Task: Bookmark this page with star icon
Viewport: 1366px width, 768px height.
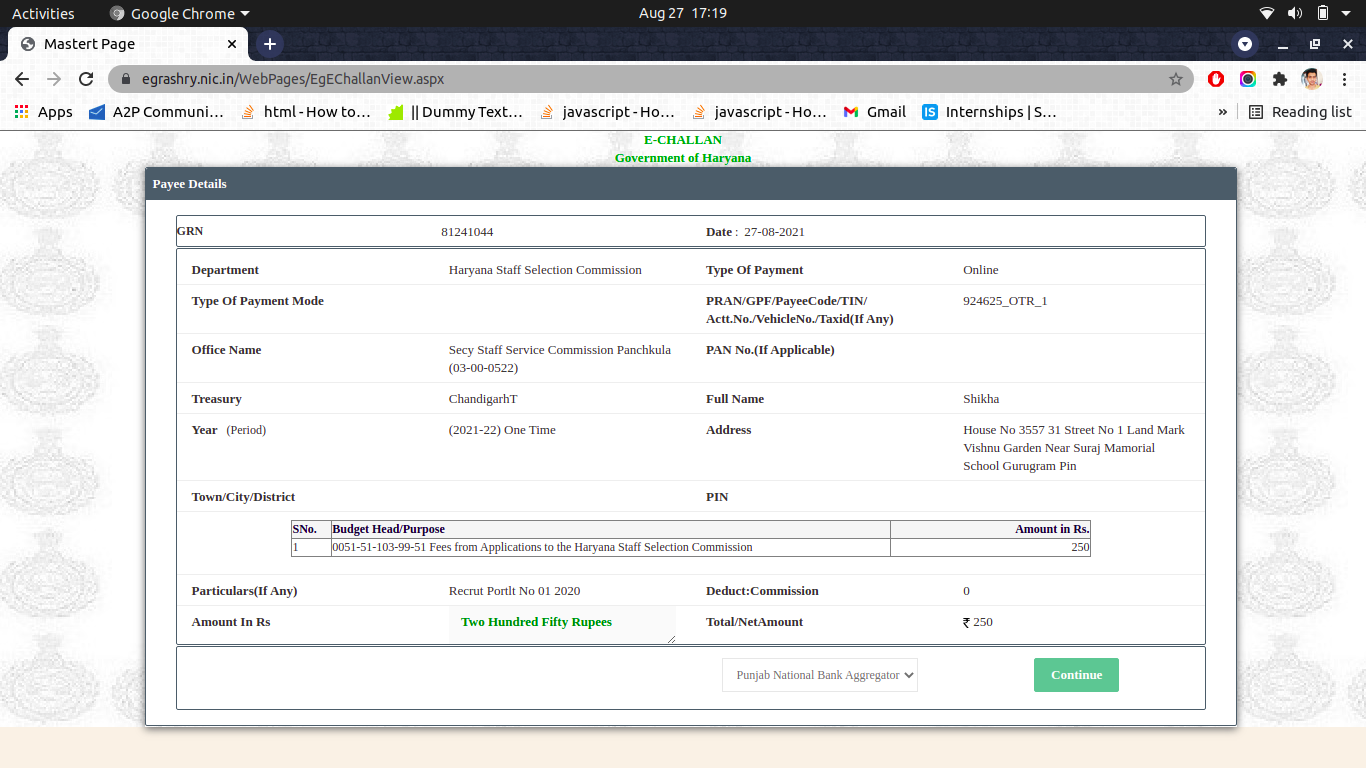Action: (x=1176, y=79)
